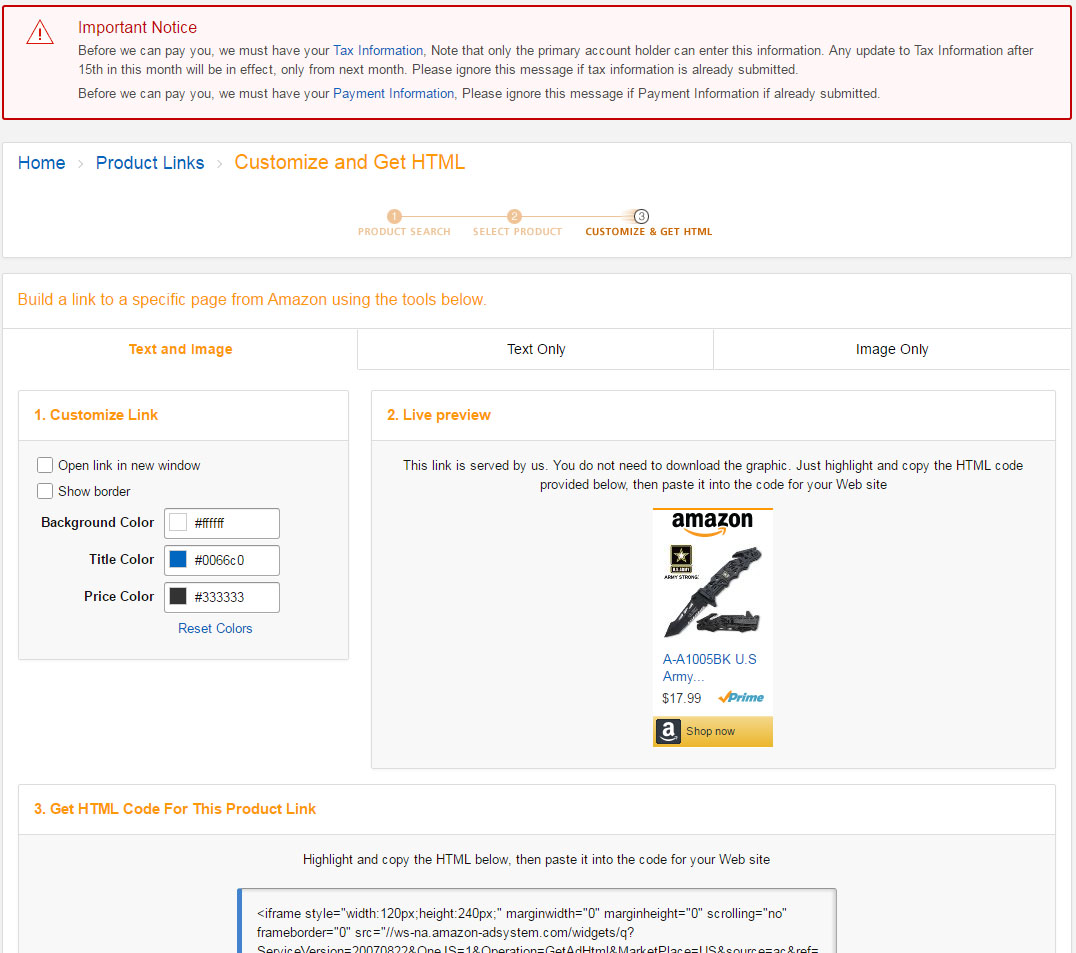Click the Title Color label
Image resolution: width=1076 pixels, height=953 pixels.
121,560
